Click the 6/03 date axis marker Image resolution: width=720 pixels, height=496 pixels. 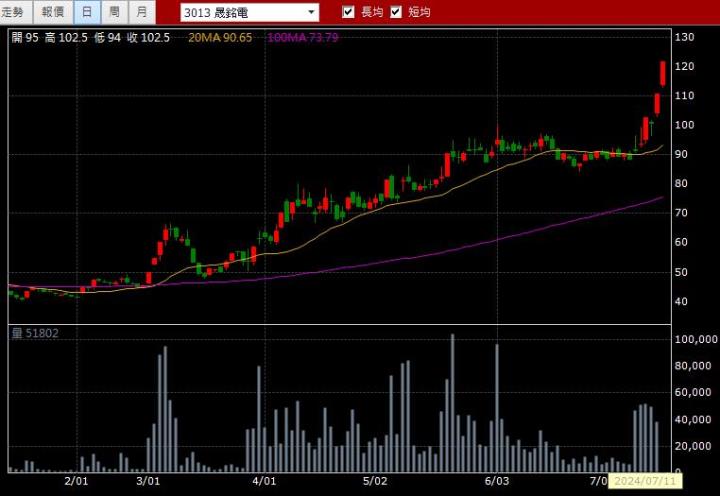click(x=496, y=481)
